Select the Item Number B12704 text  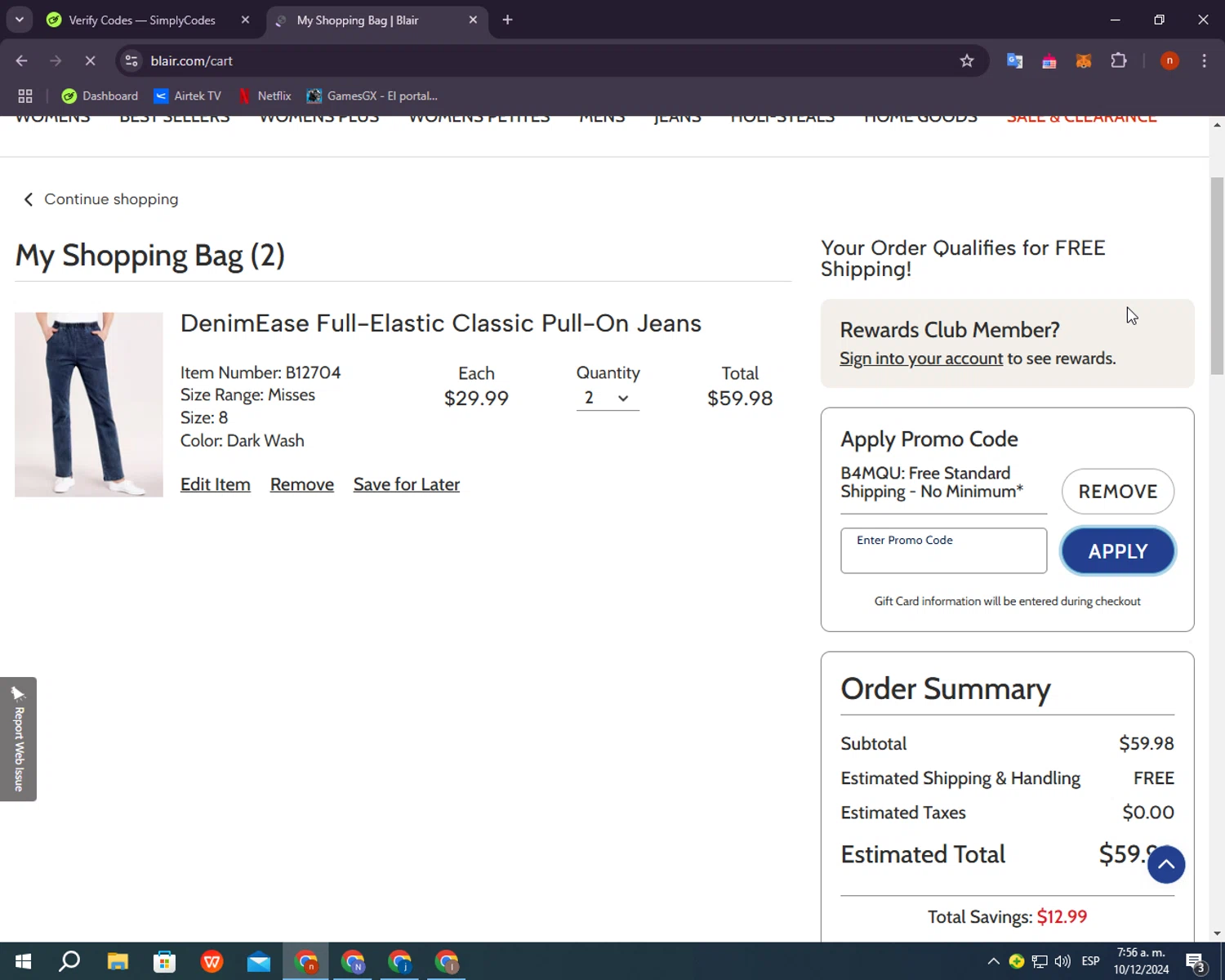pyautogui.click(x=261, y=372)
